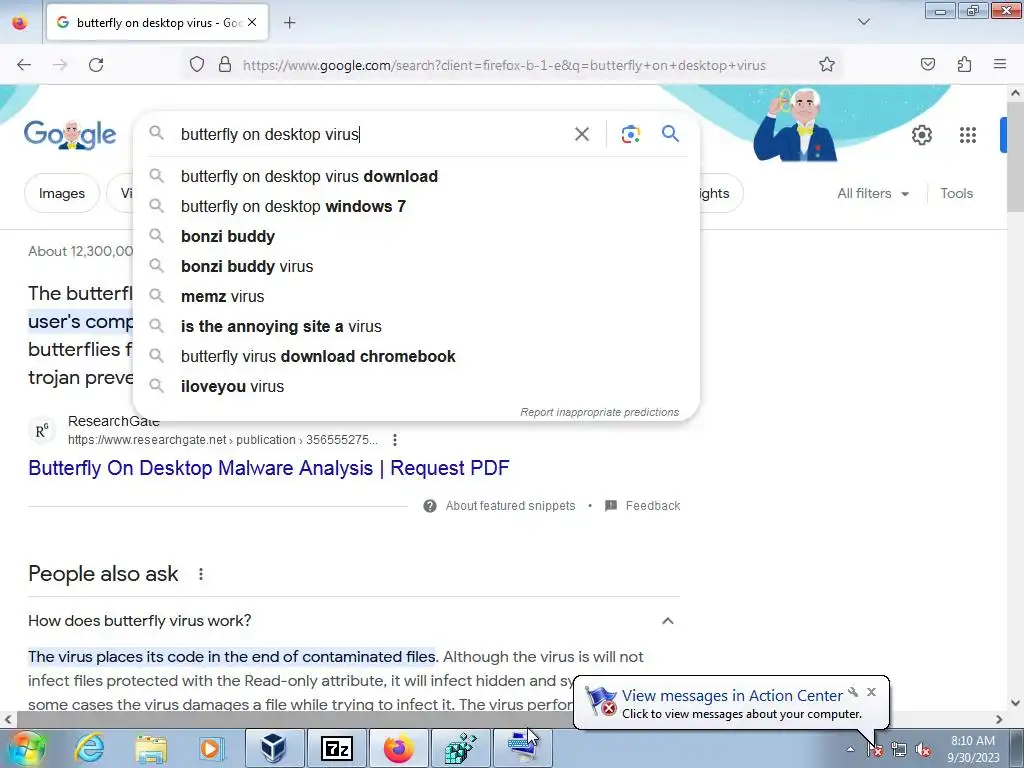This screenshot has height=768, width=1024.
Task: Open Windows Media Player from taskbar
Action: click(211, 748)
